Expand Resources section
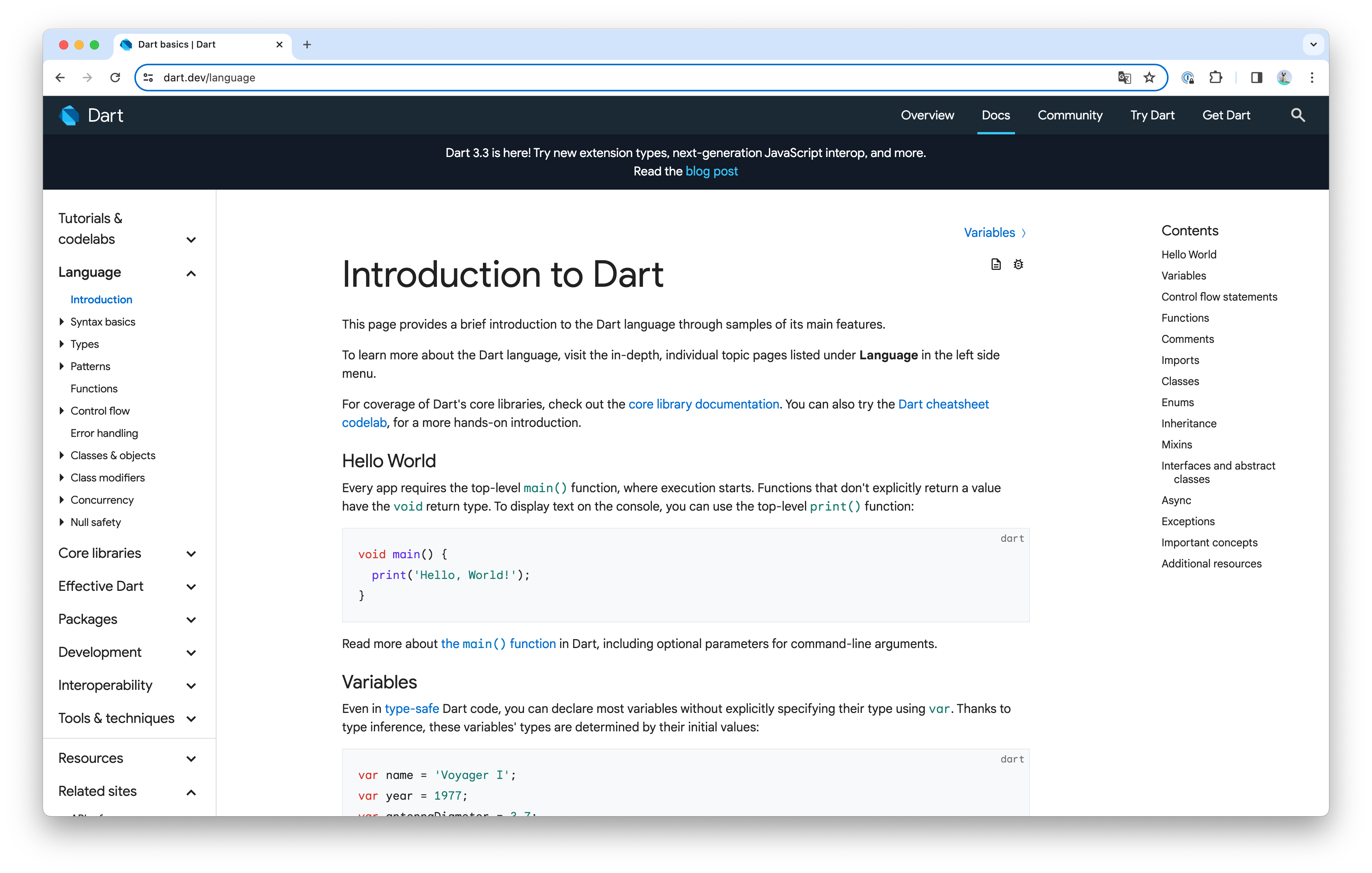 (127, 759)
